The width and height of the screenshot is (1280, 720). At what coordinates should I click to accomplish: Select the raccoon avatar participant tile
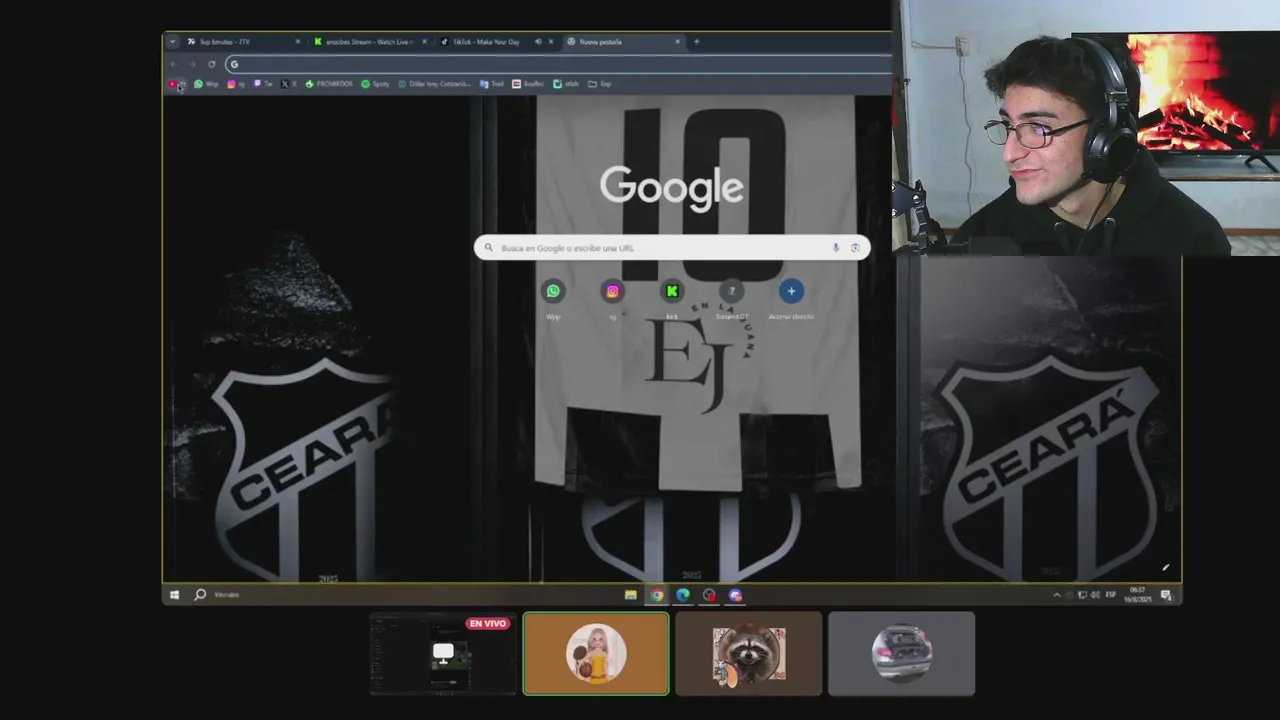tap(749, 654)
